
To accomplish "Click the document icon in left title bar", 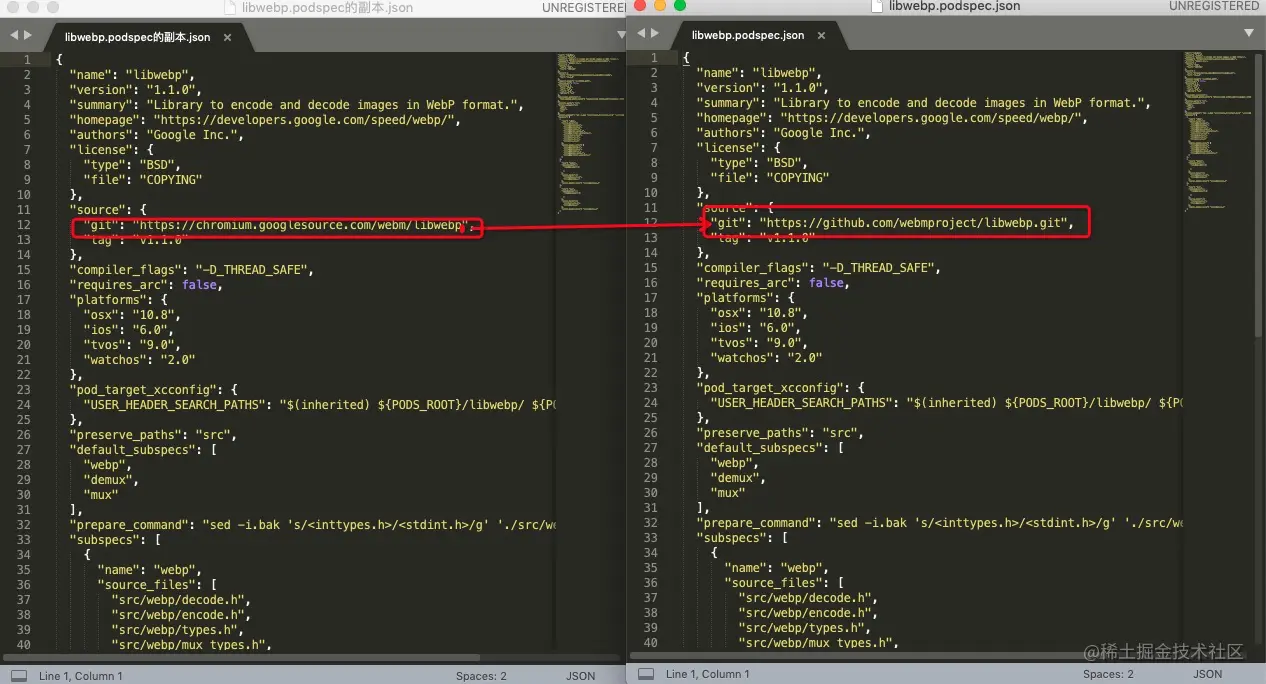I will pos(232,7).
